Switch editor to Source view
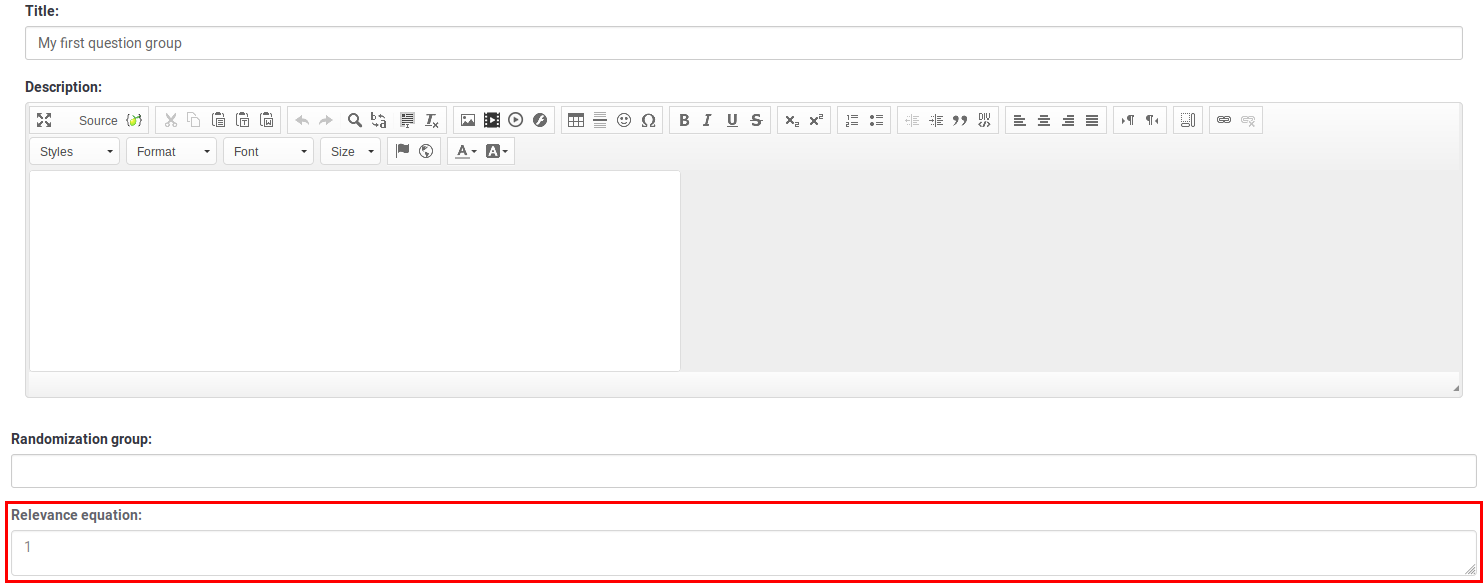 tap(98, 120)
